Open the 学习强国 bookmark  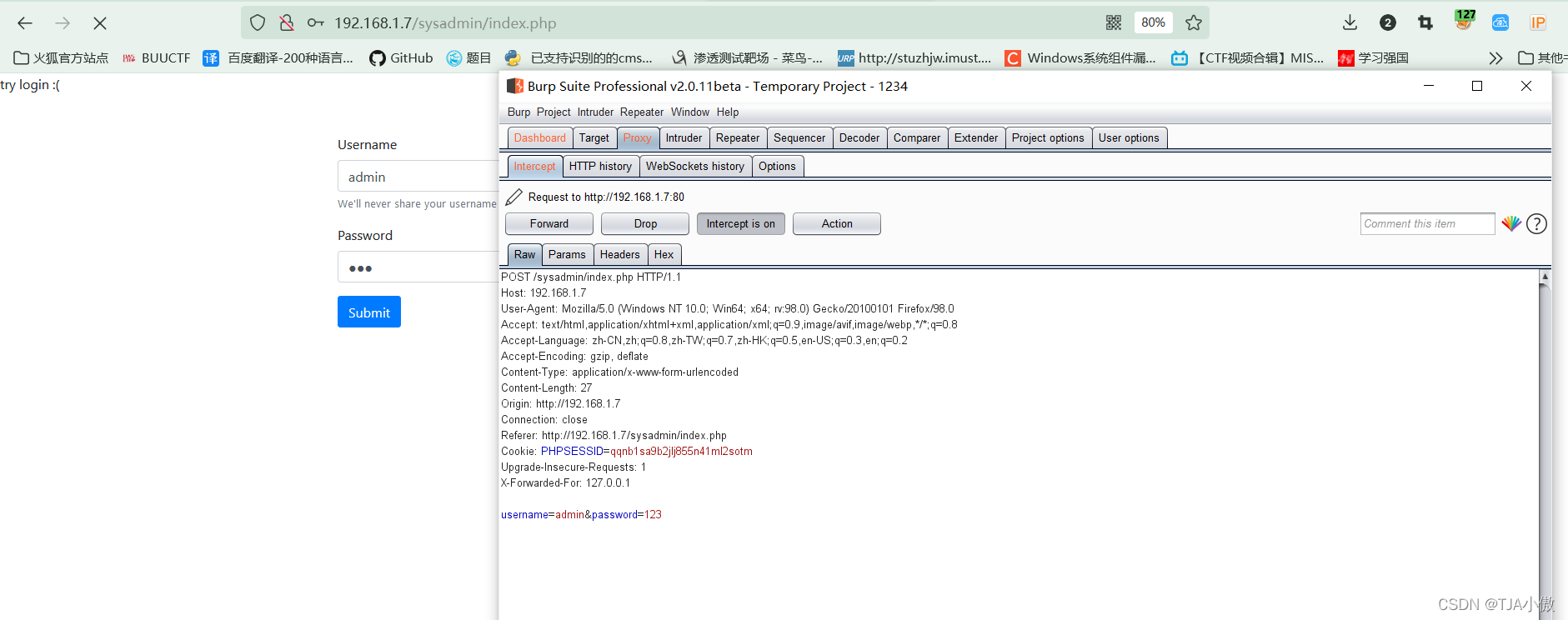1373,58
